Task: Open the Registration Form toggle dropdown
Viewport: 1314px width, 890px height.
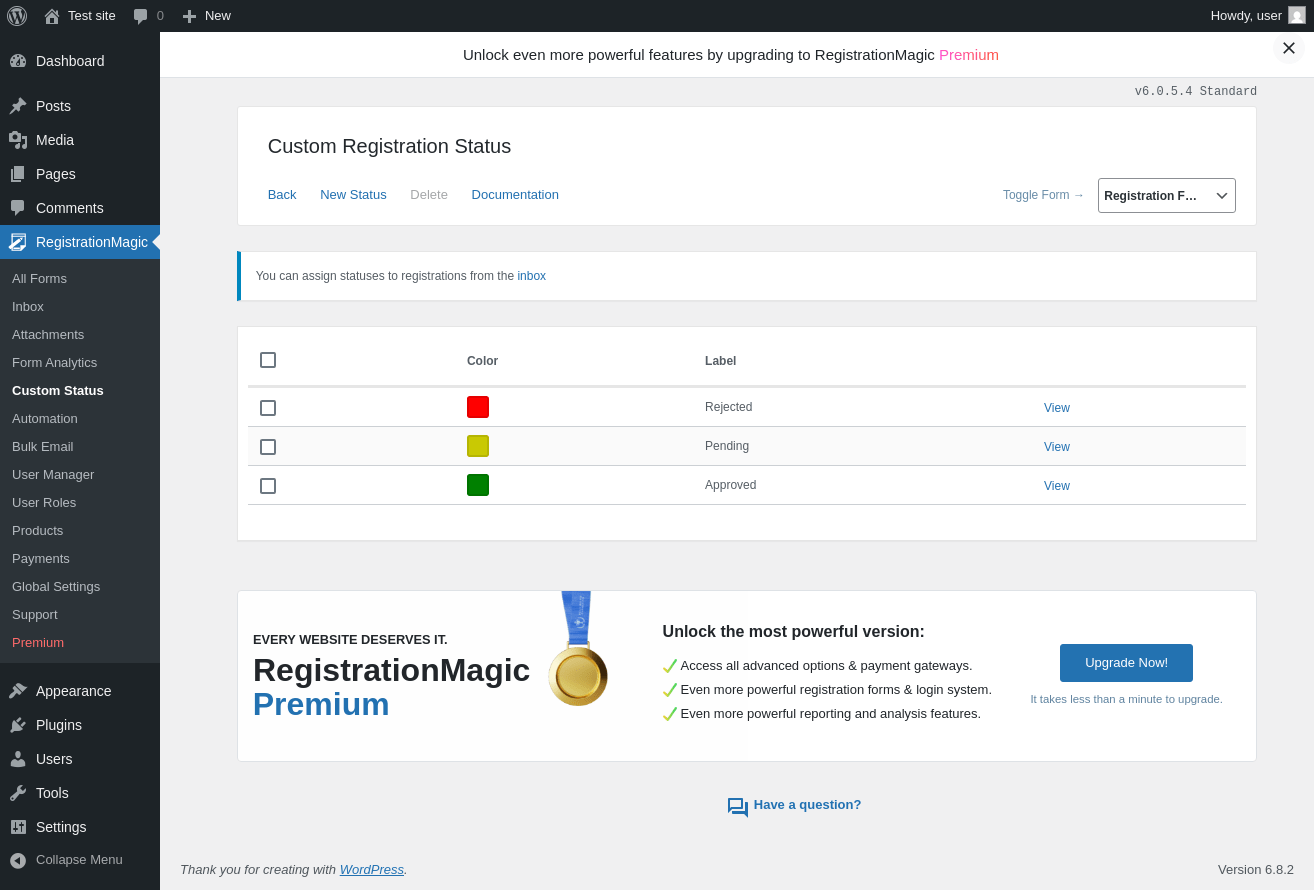Action: 1166,196
